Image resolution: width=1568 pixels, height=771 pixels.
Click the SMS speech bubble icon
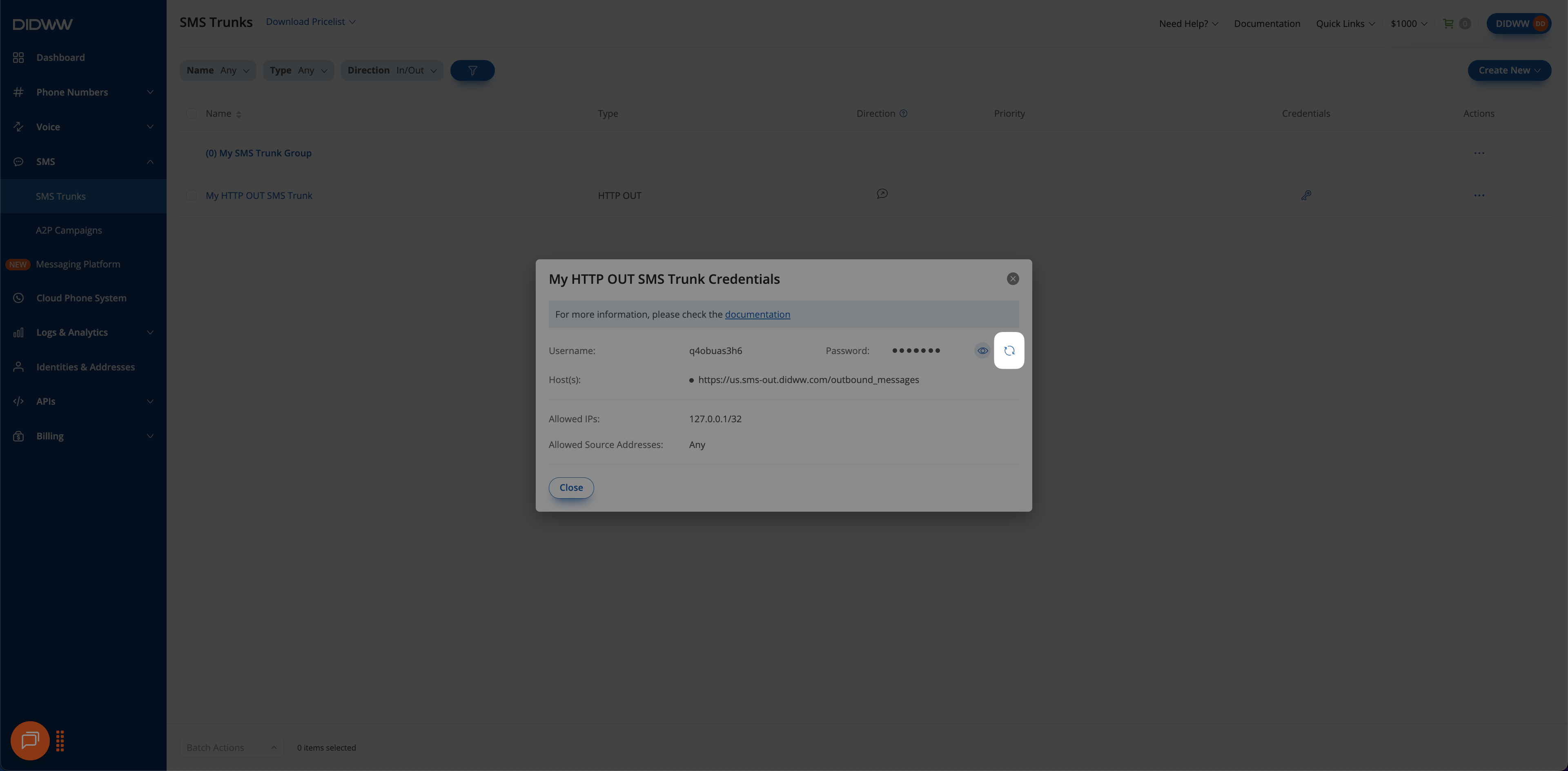pos(18,162)
